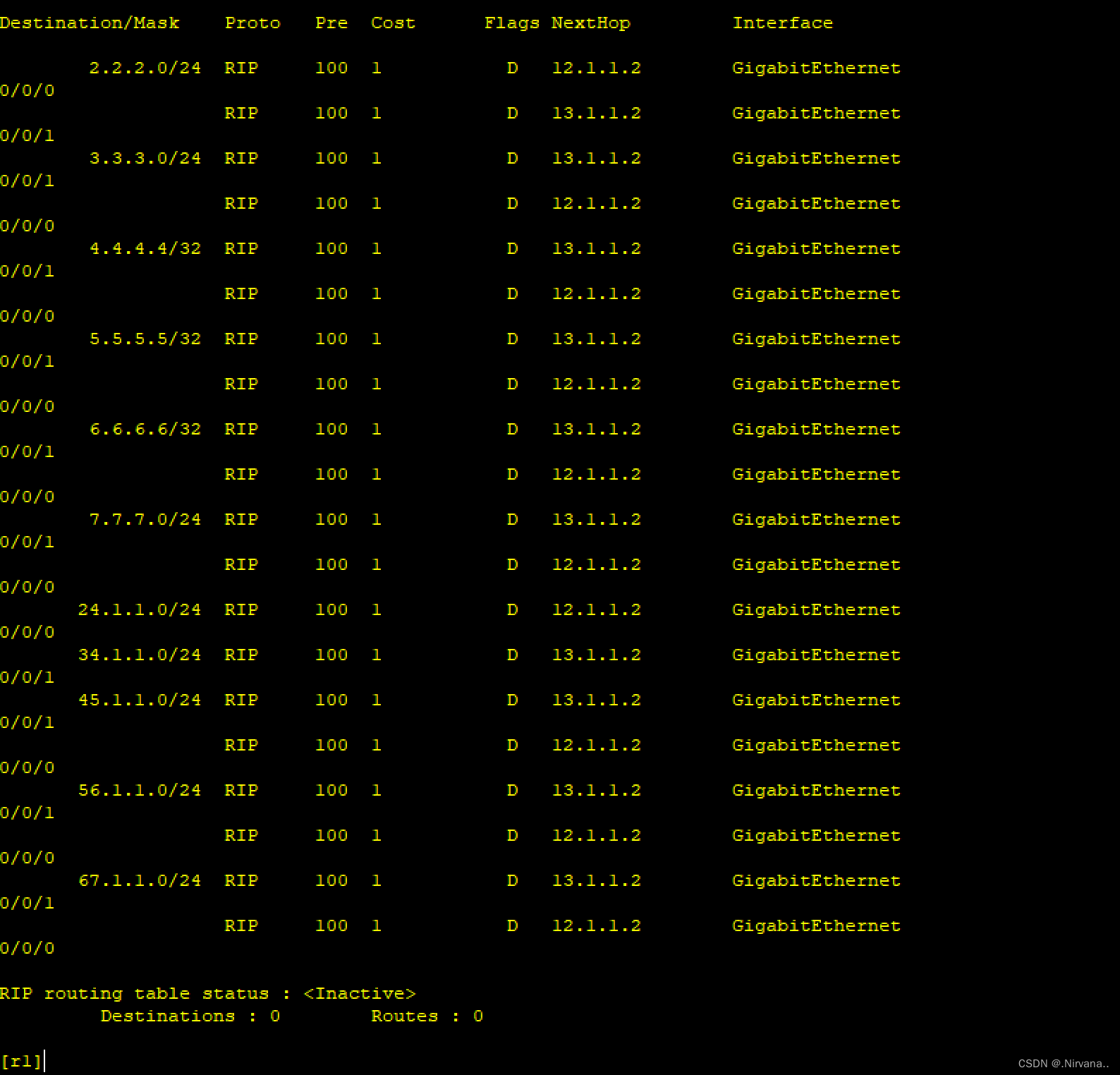The image size is (1120, 1075).
Task: Select destination 24.1.1.0/24
Action: 140,610
